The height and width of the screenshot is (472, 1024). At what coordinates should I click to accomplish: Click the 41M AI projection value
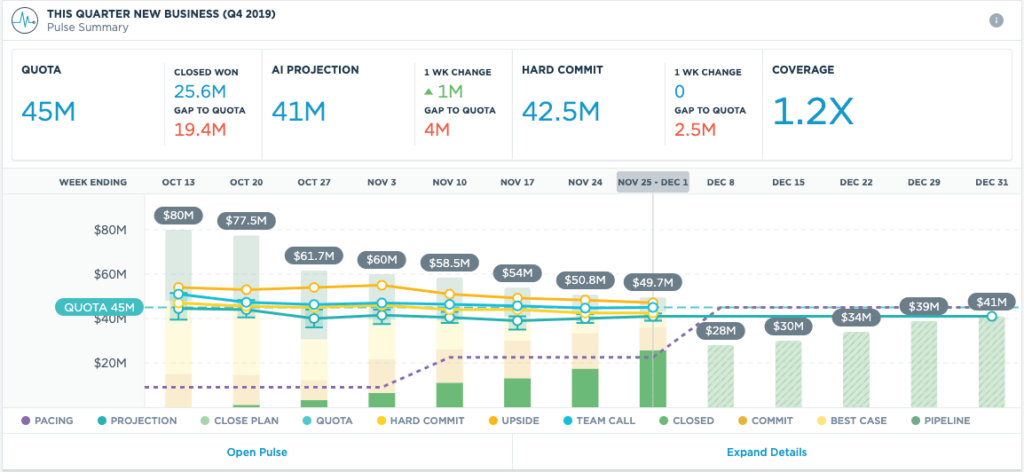point(299,111)
